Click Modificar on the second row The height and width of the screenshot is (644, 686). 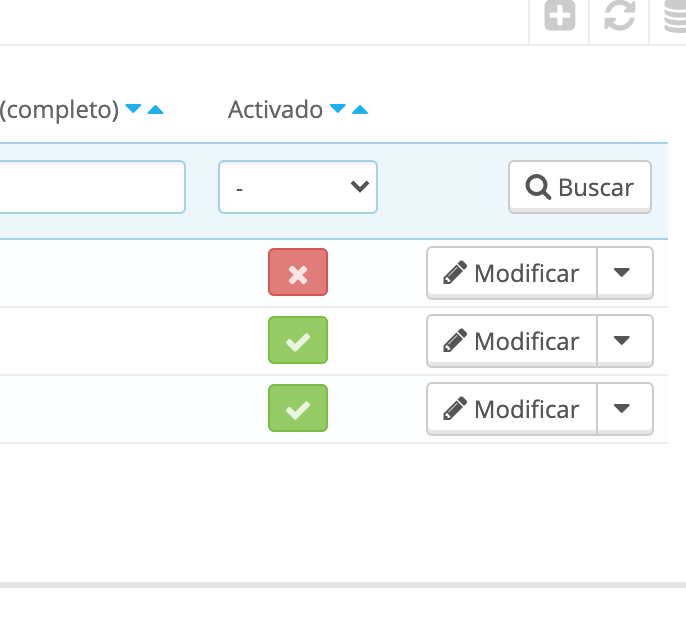coord(512,341)
